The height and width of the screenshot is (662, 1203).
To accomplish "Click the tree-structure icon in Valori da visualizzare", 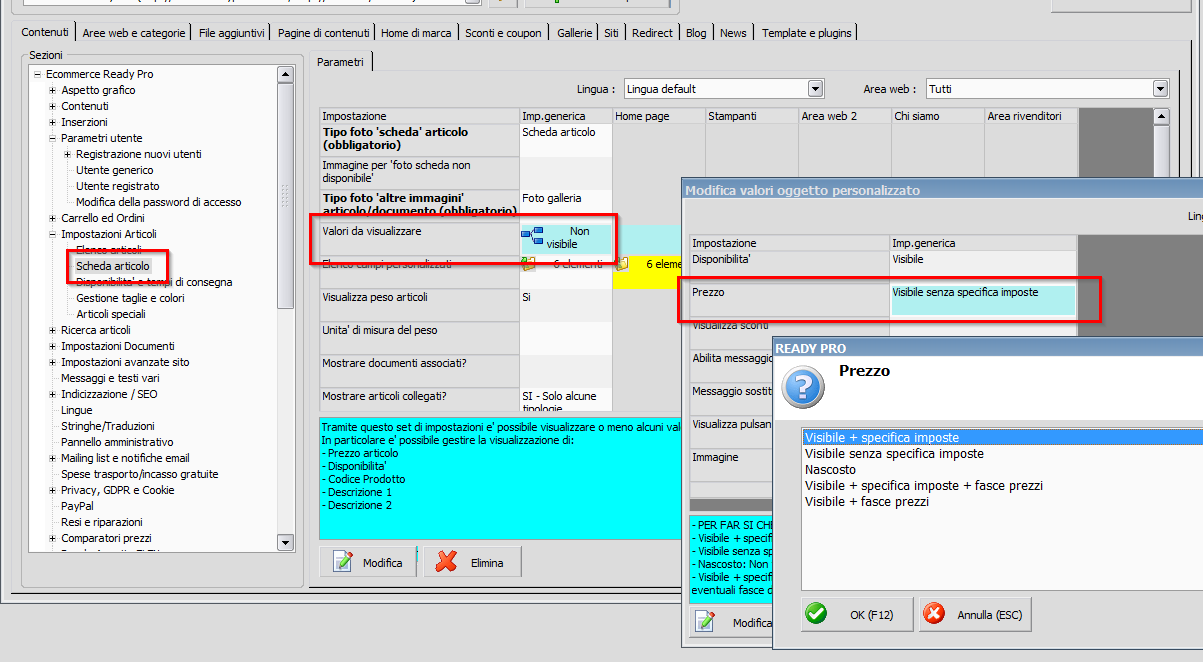I will 532,236.
